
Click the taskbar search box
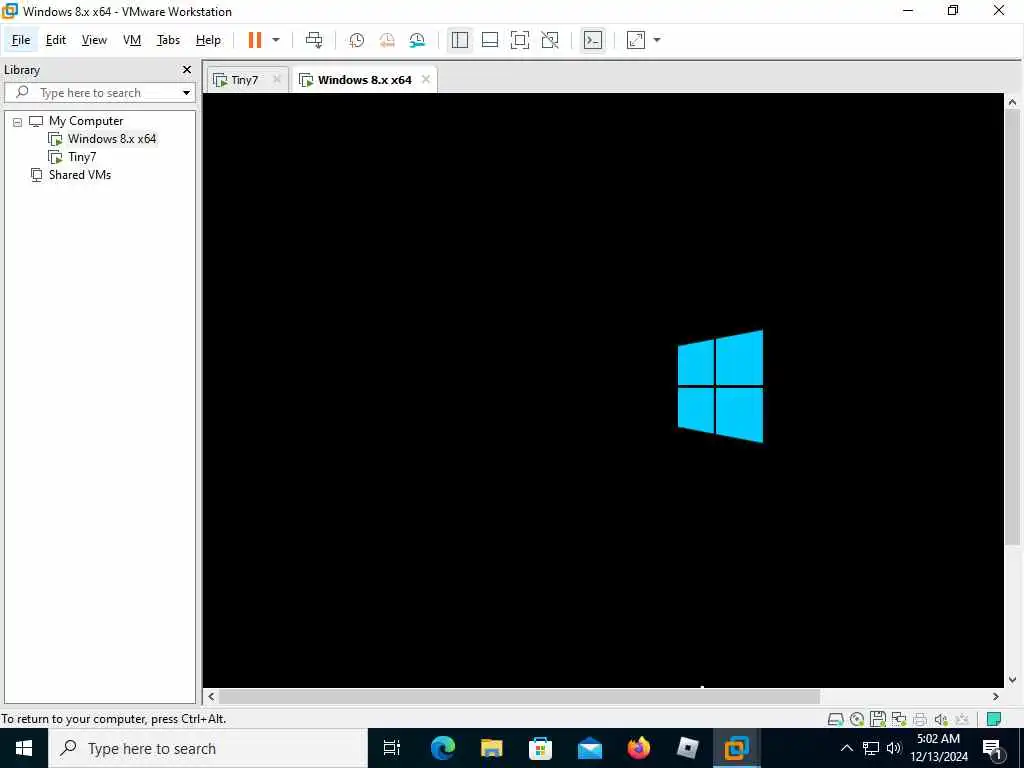click(208, 748)
